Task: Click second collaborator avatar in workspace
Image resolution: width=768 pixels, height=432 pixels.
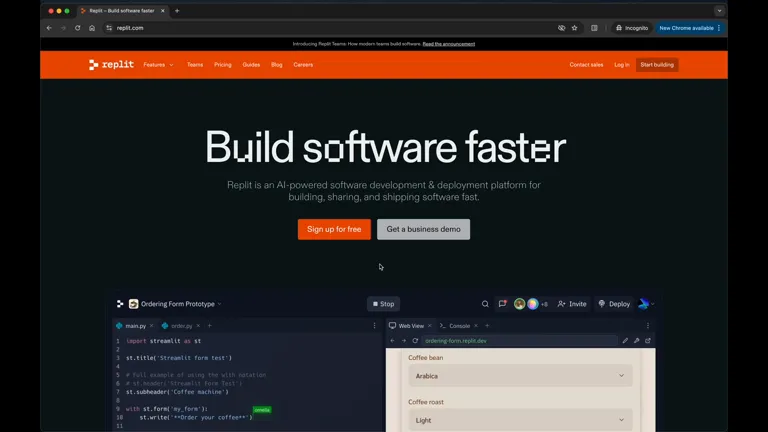Action: (x=532, y=304)
